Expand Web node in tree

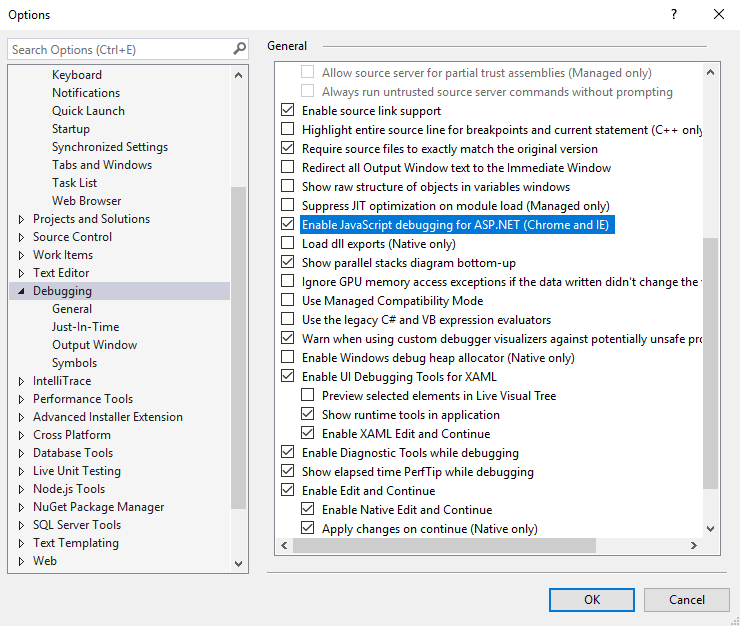[x=21, y=561]
